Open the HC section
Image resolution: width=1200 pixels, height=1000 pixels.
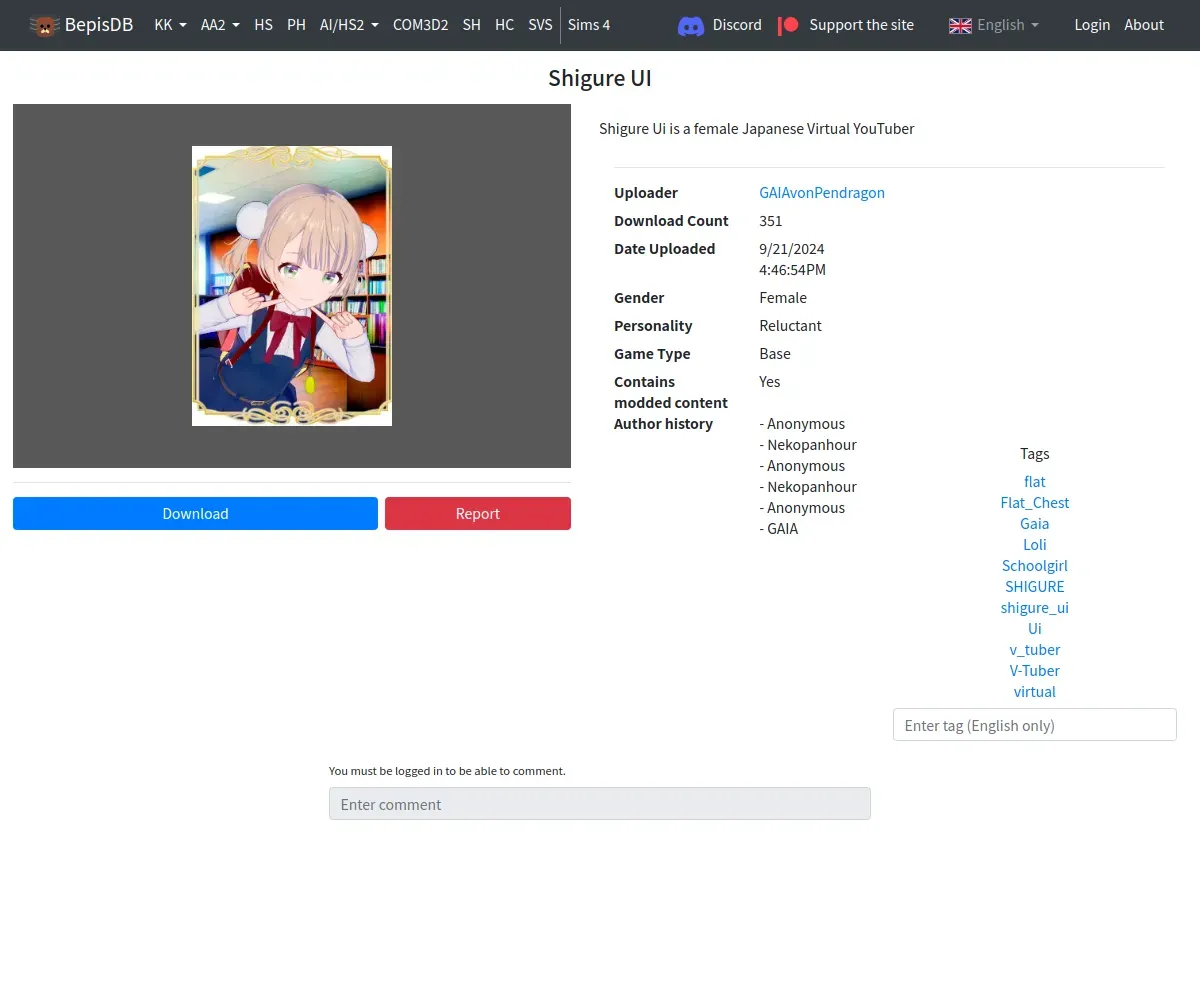pos(504,25)
